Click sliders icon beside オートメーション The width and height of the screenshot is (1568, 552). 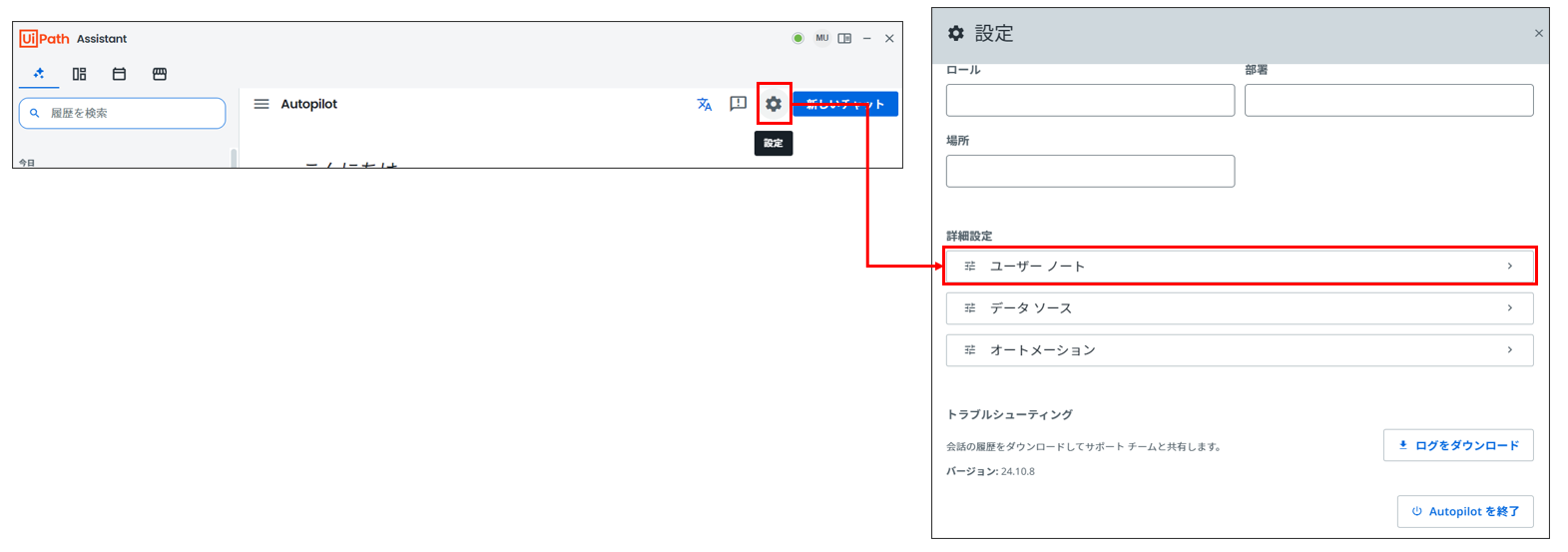pyautogui.click(x=970, y=350)
